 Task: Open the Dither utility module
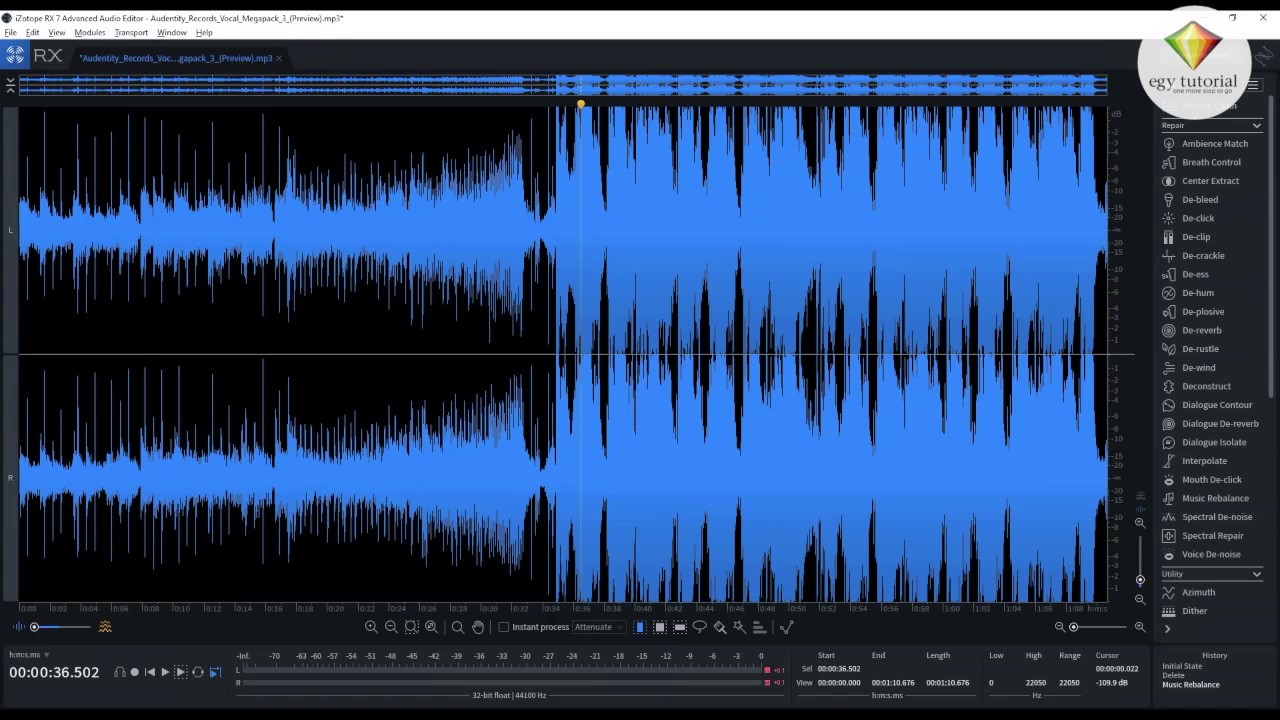1185,611
